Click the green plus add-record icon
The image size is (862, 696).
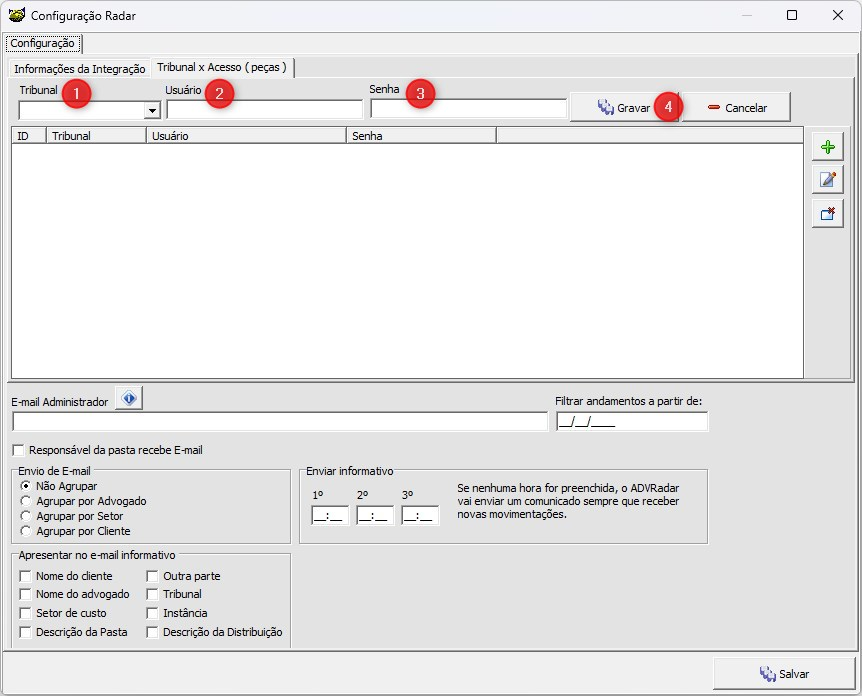[827, 147]
